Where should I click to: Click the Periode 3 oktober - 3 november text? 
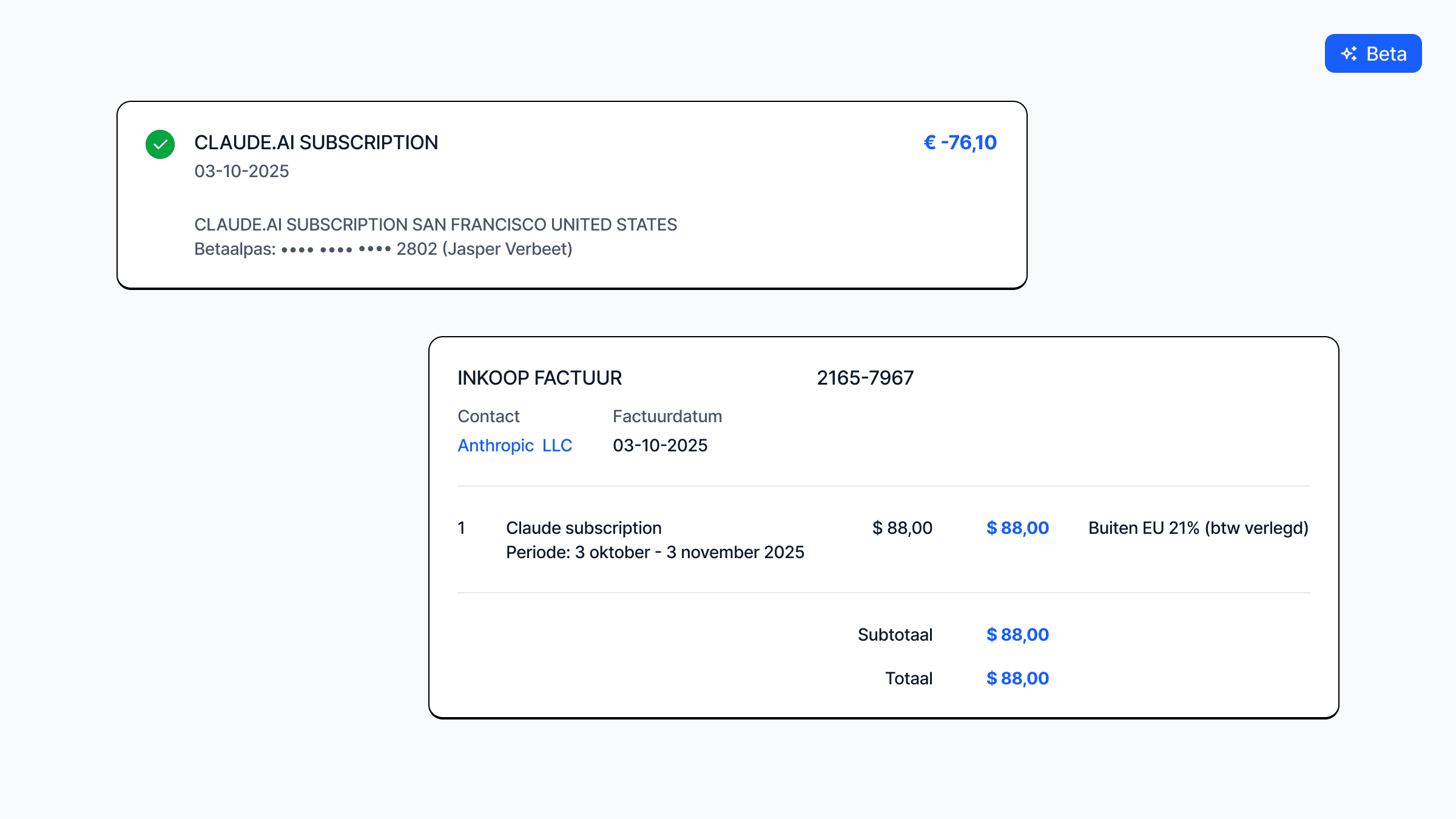click(655, 552)
